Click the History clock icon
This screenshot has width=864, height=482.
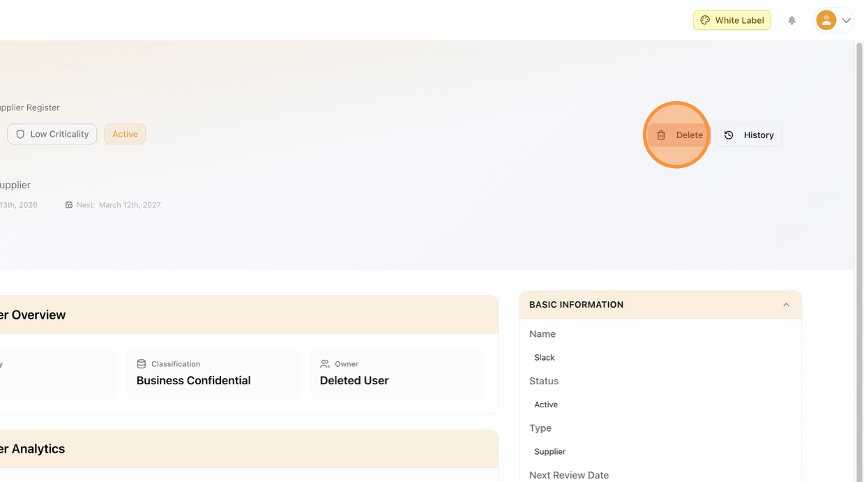(x=729, y=135)
